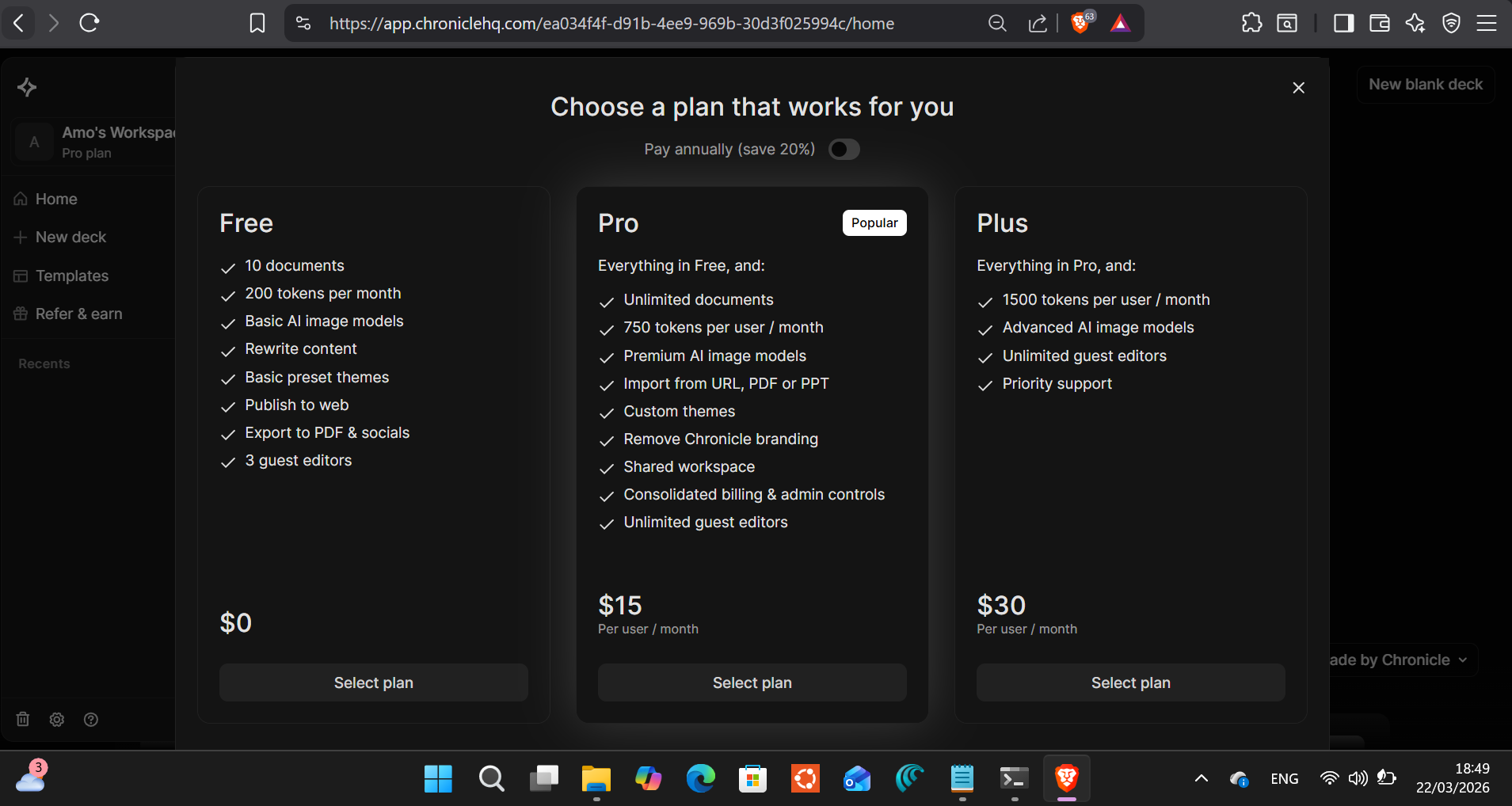Open Notepad from taskbar
Image resolution: width=1512 pixels, height=806 pixels.
pos(962,779)
